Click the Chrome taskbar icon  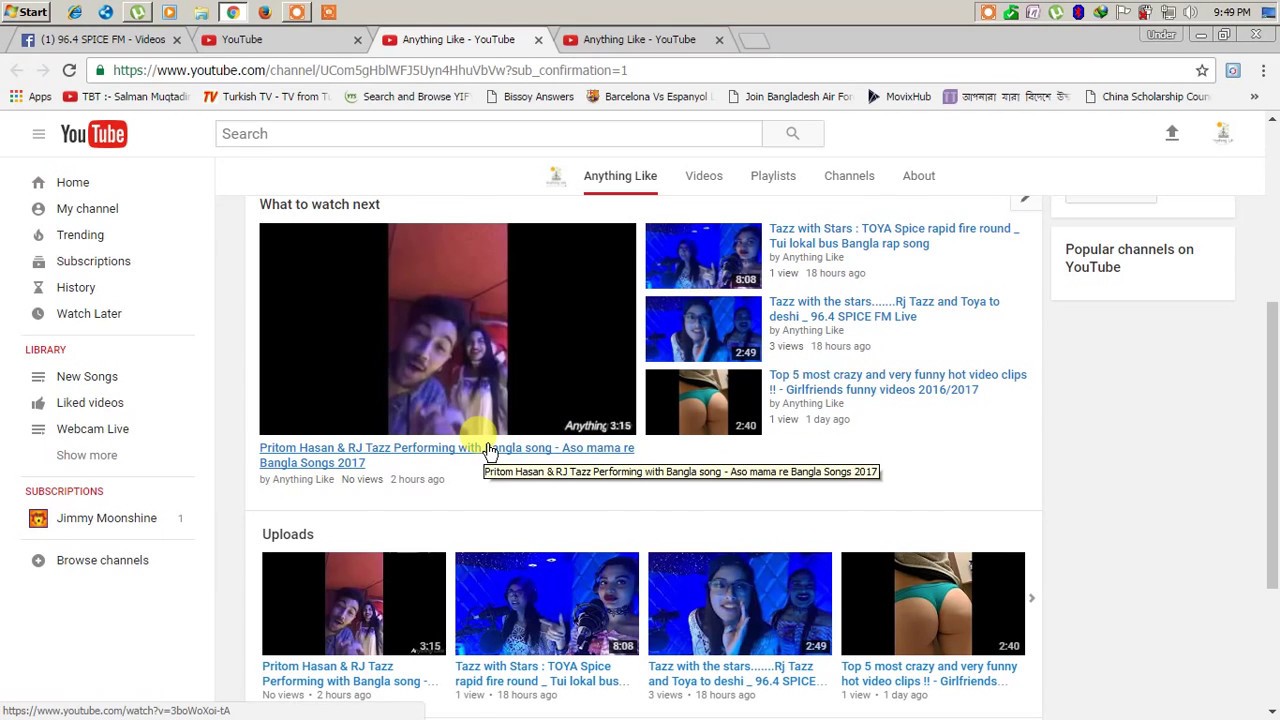click(233, 12)
